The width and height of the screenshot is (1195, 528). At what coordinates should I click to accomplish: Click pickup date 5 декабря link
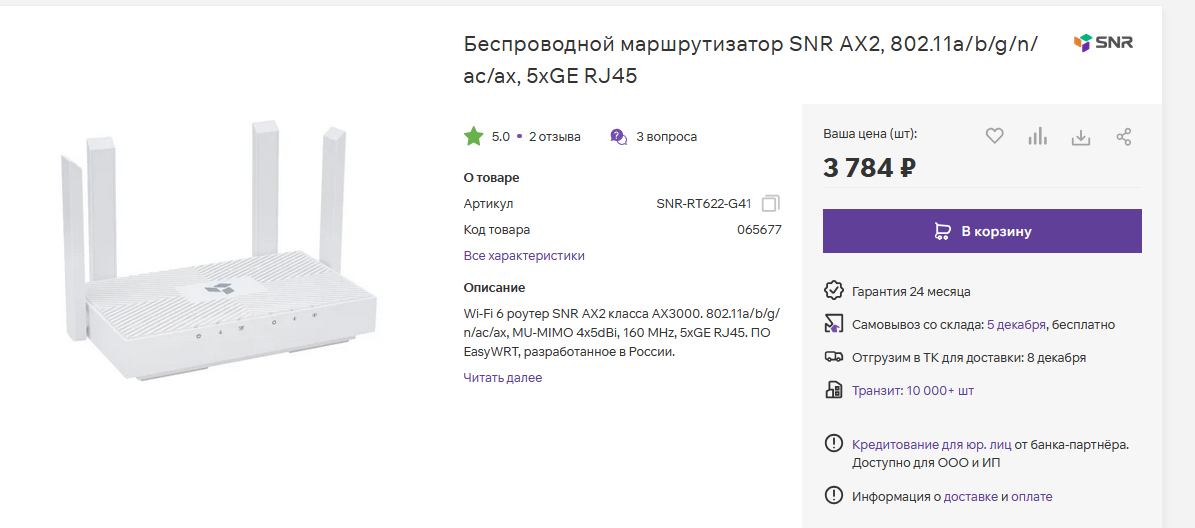tap(1016, 324)
